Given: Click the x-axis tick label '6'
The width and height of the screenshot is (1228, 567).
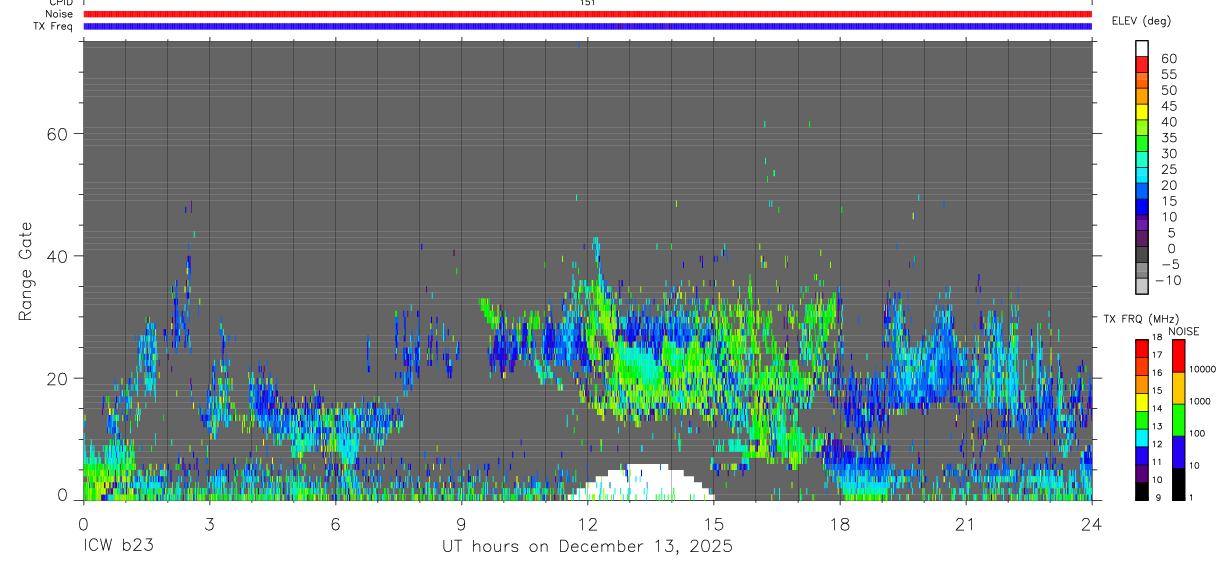Looking at the screenshot, I should [x=335, y=524].
